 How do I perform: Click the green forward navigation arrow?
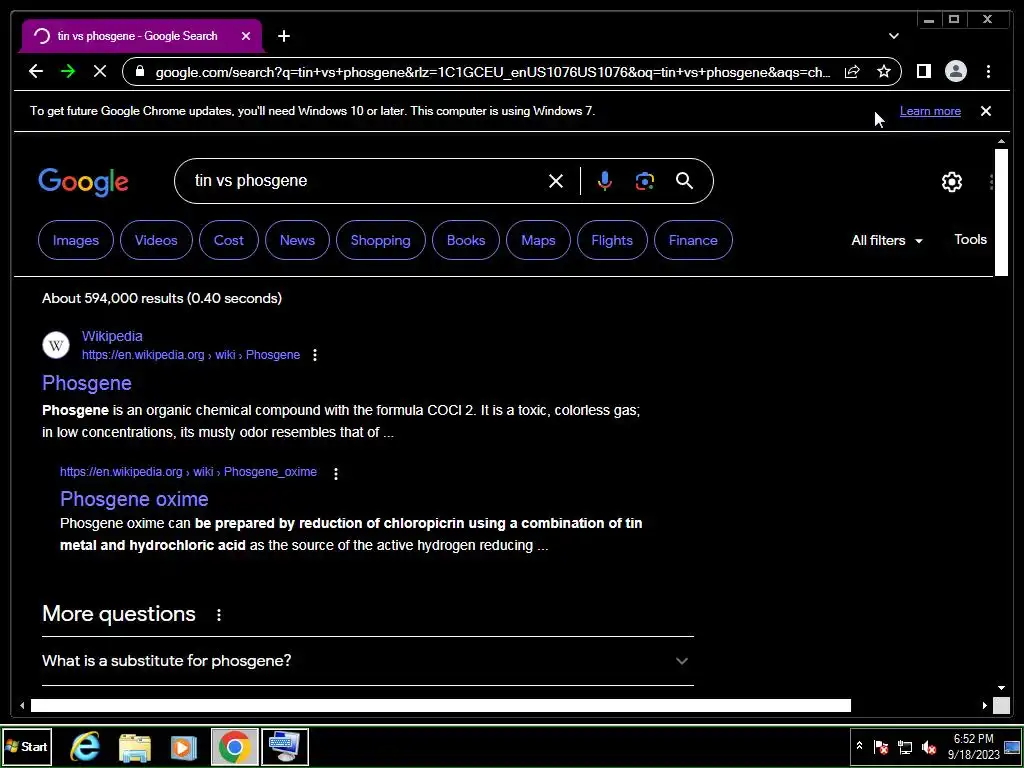68,71
